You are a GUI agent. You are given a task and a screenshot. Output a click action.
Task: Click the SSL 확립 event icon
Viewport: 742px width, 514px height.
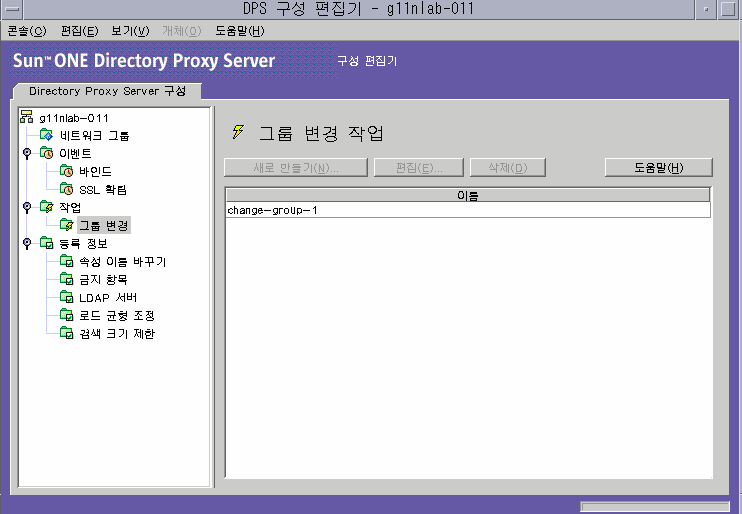click(x=67, y=189)
